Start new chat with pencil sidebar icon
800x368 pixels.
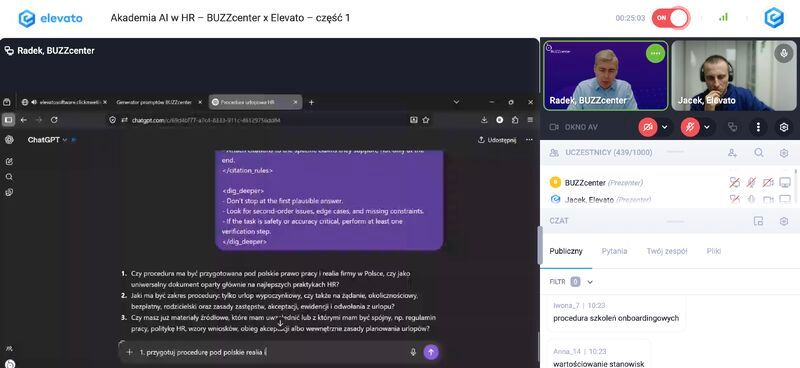tap(9, 161)
